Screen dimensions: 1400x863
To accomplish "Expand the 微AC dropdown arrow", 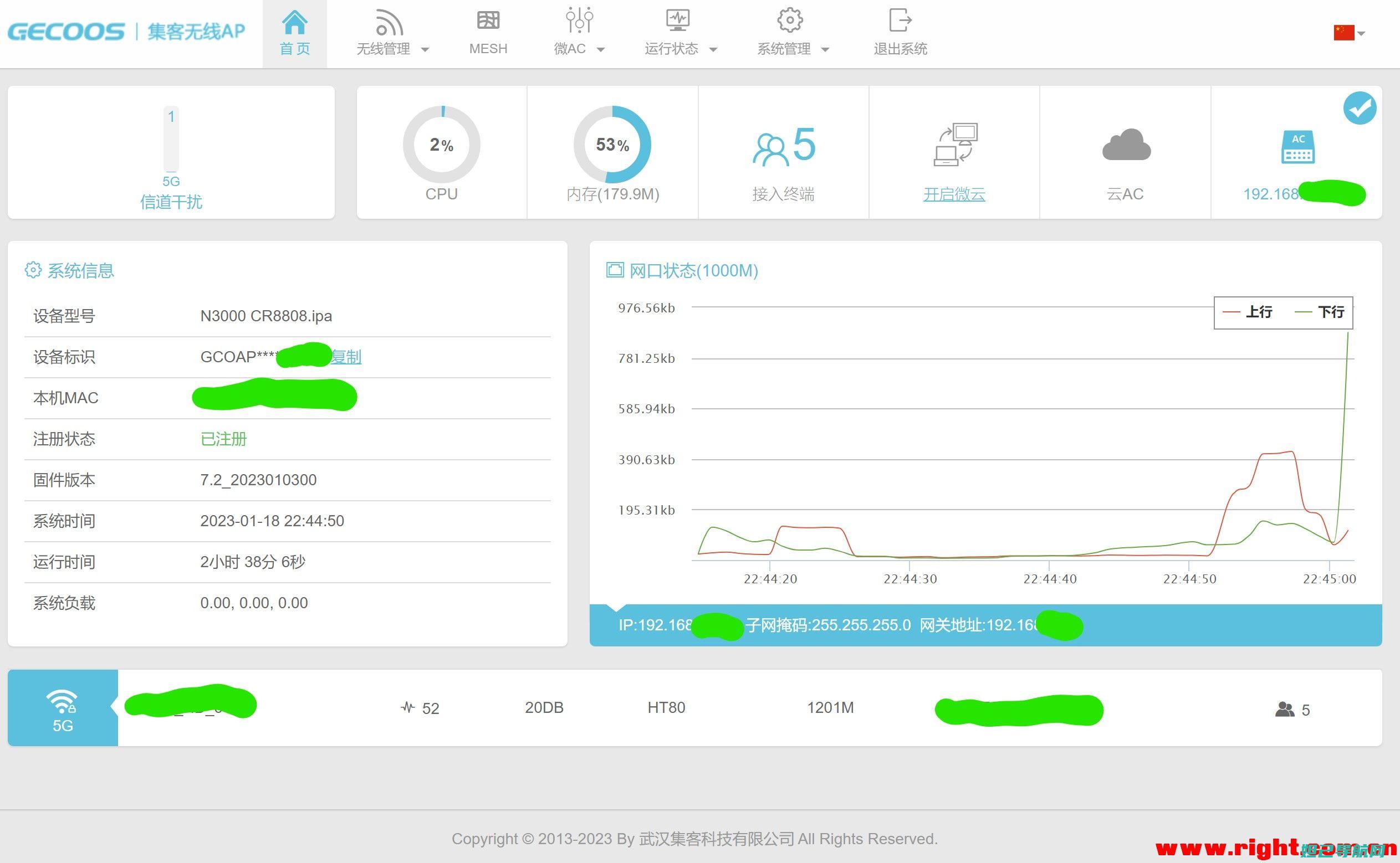I will point(601,50).
